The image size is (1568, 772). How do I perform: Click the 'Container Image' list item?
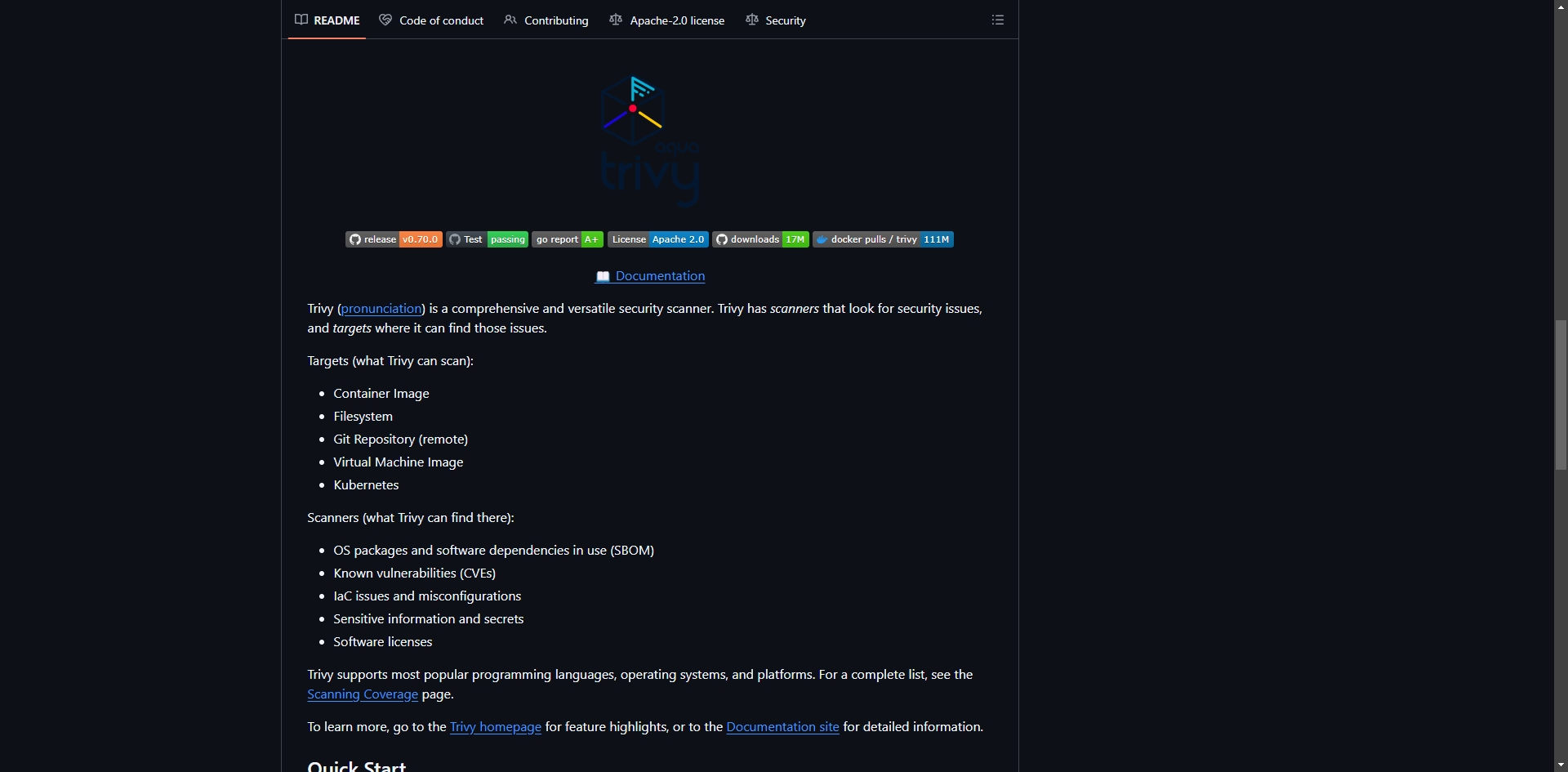coord(381,394)
